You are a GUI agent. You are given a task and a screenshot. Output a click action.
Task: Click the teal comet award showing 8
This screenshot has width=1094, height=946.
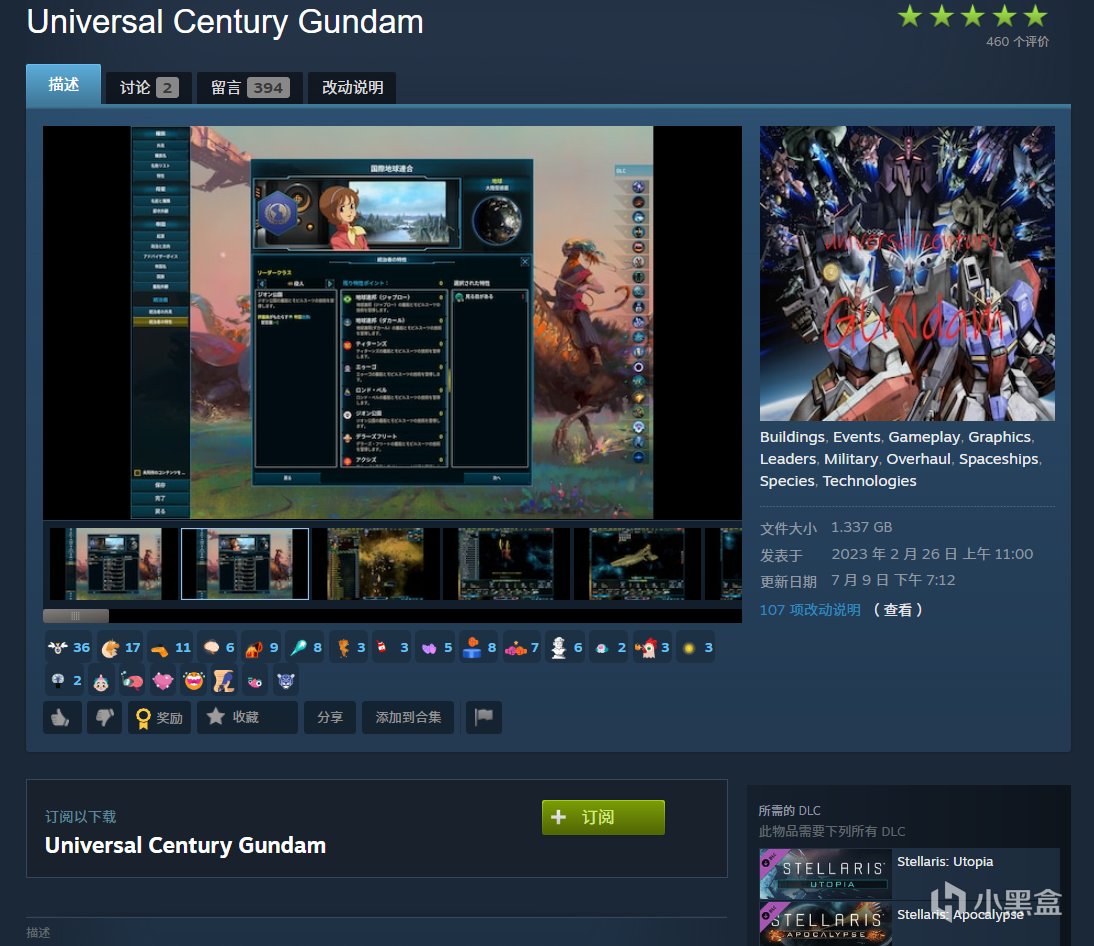306,647
